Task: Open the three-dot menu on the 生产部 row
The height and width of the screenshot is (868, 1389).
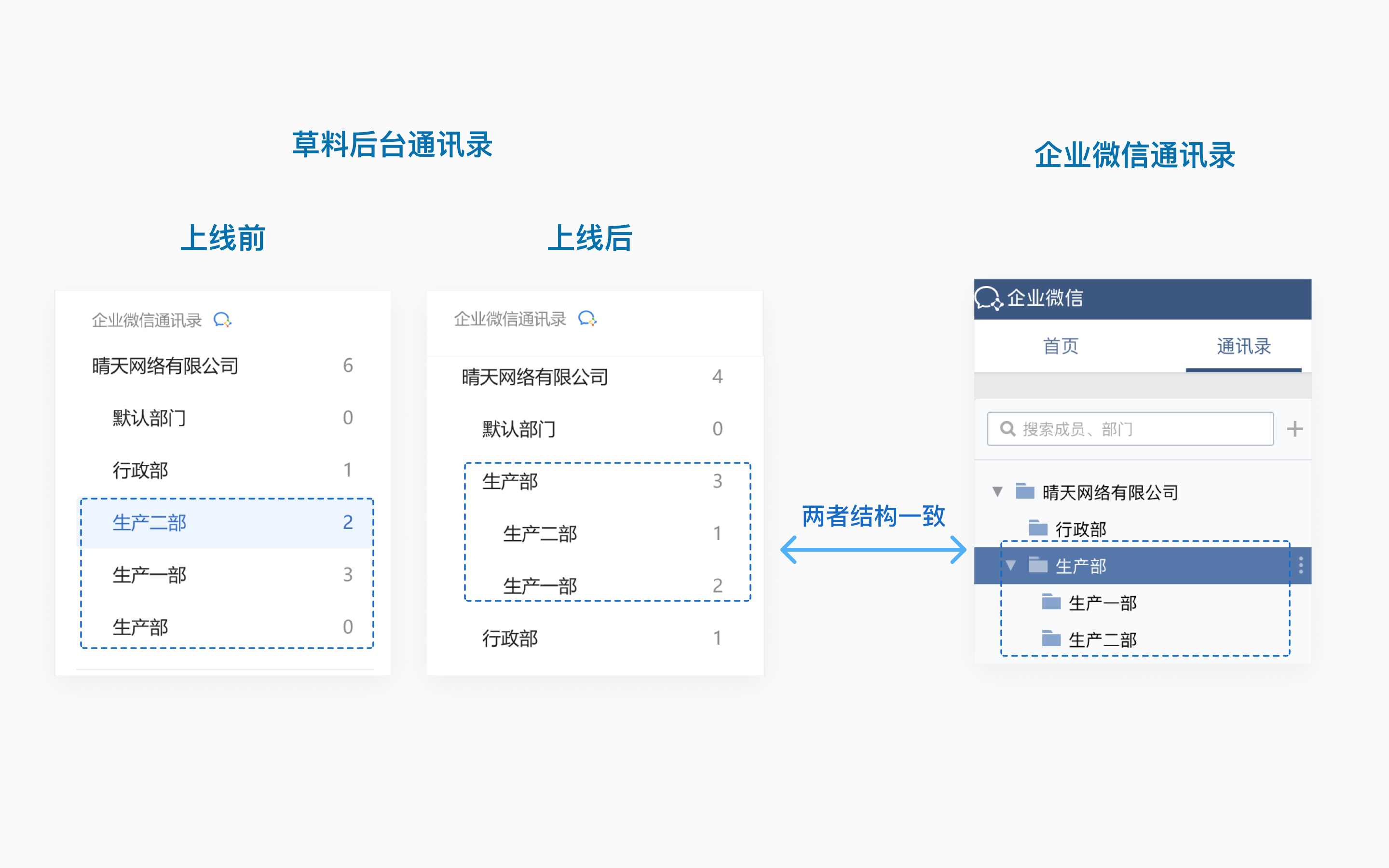Action: [1301, 566]
